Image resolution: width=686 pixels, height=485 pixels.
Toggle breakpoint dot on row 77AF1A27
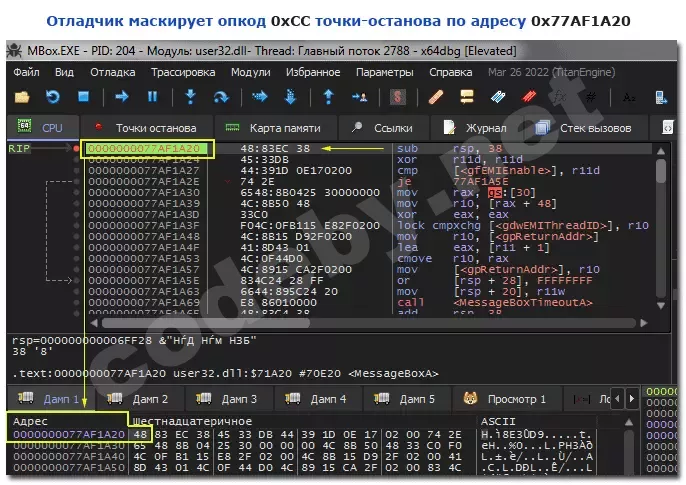point(76,171)
